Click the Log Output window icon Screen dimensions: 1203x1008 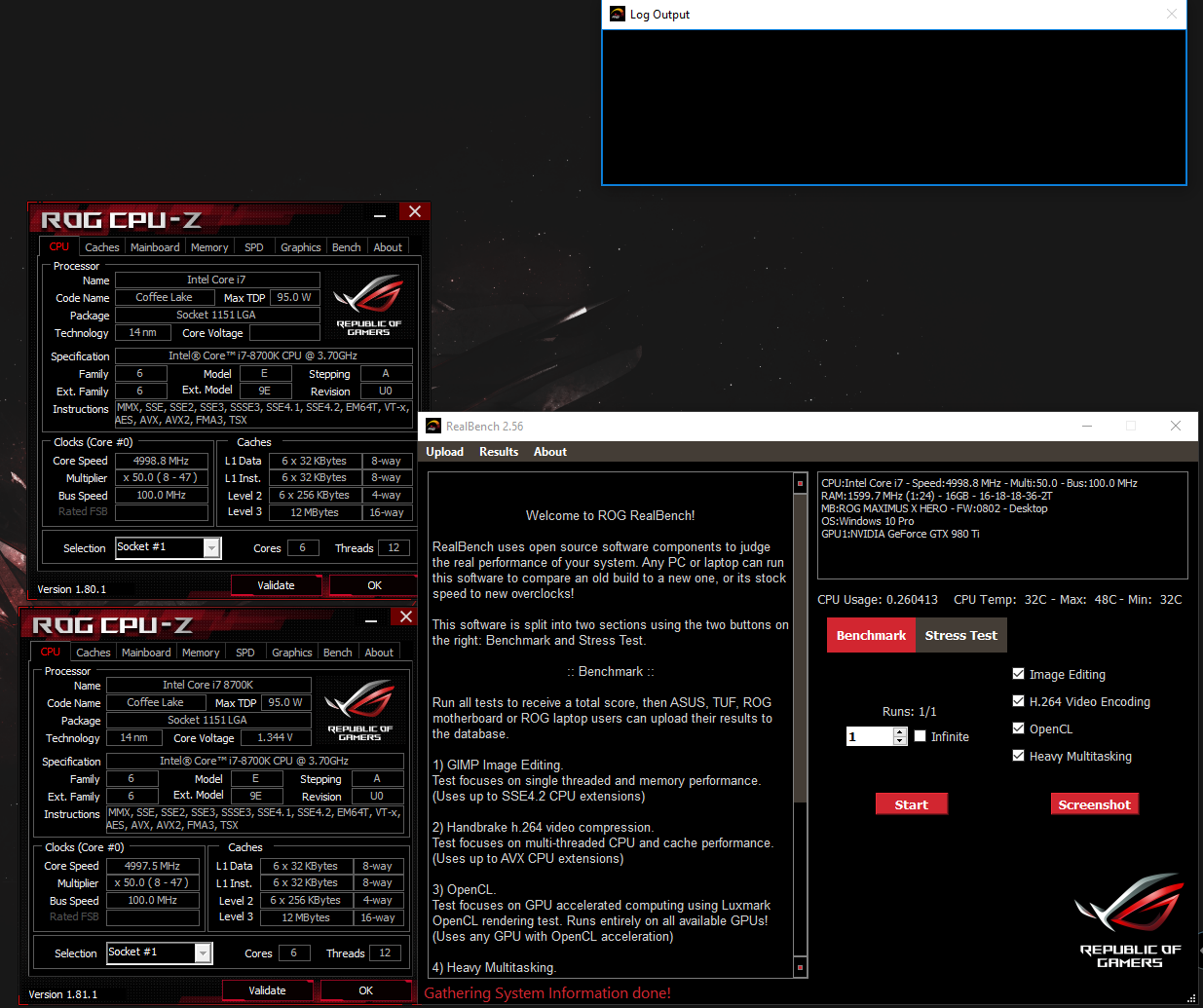617,14
